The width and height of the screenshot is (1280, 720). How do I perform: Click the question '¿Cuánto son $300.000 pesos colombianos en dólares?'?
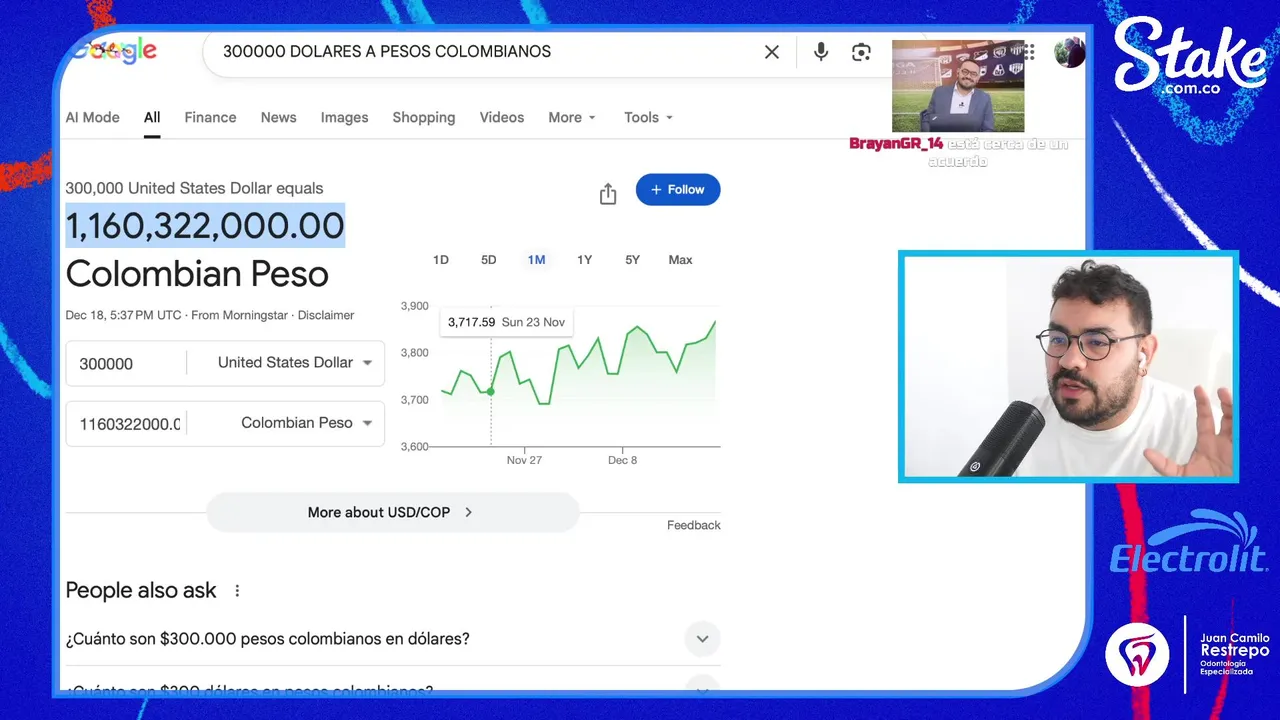point(268,639)
